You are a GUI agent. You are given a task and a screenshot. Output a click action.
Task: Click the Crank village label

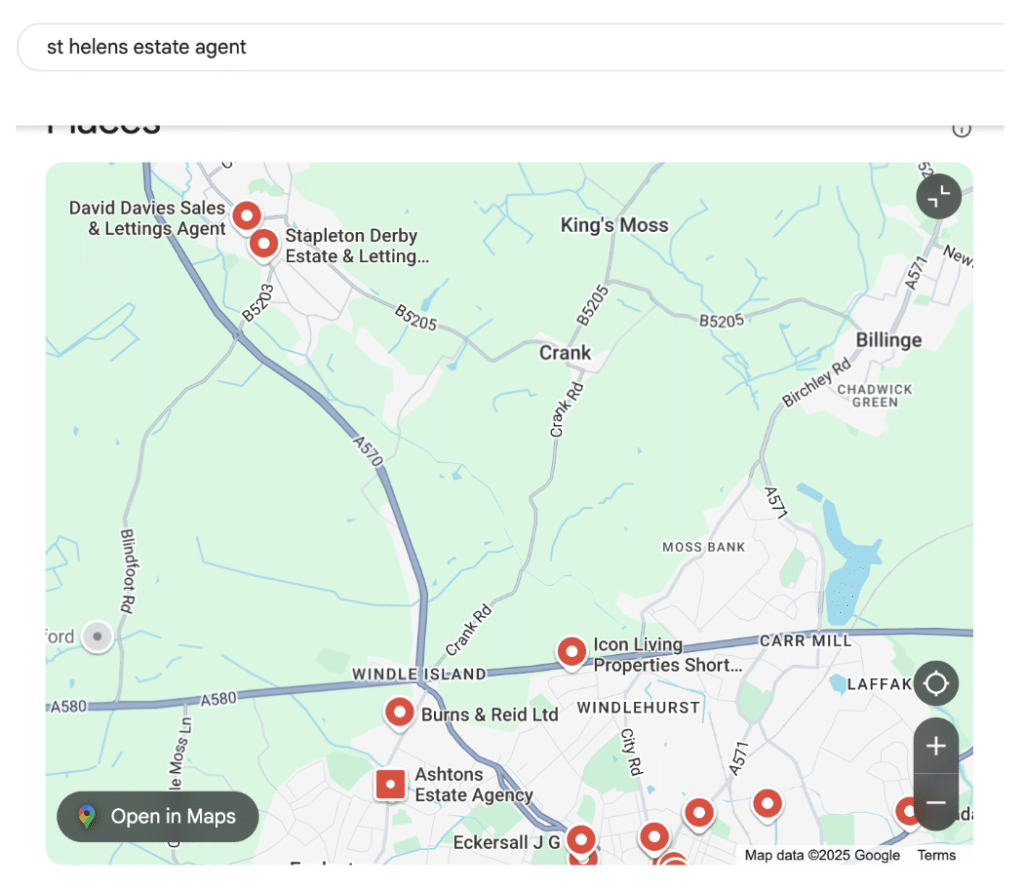point(564,353)
